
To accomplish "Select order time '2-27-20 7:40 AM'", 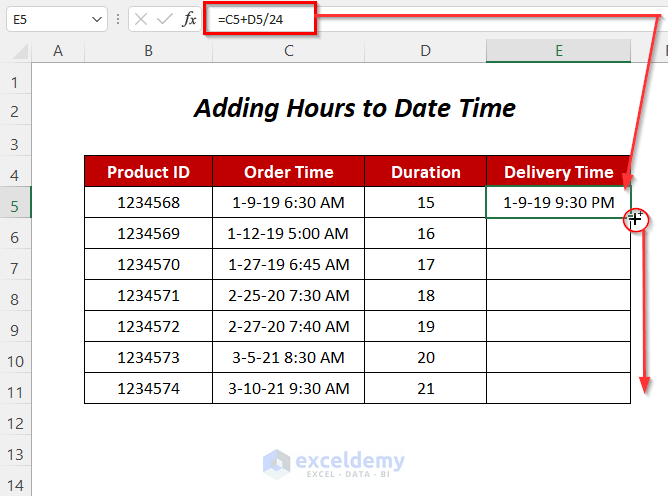I will point(288,326).
